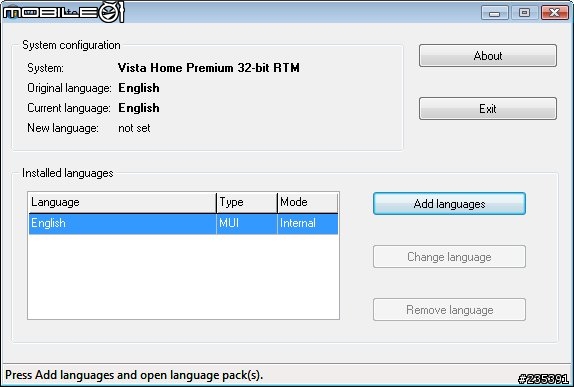
Task: Close the window with the red X
Action: pyautogui.click(x=555, y=13)
